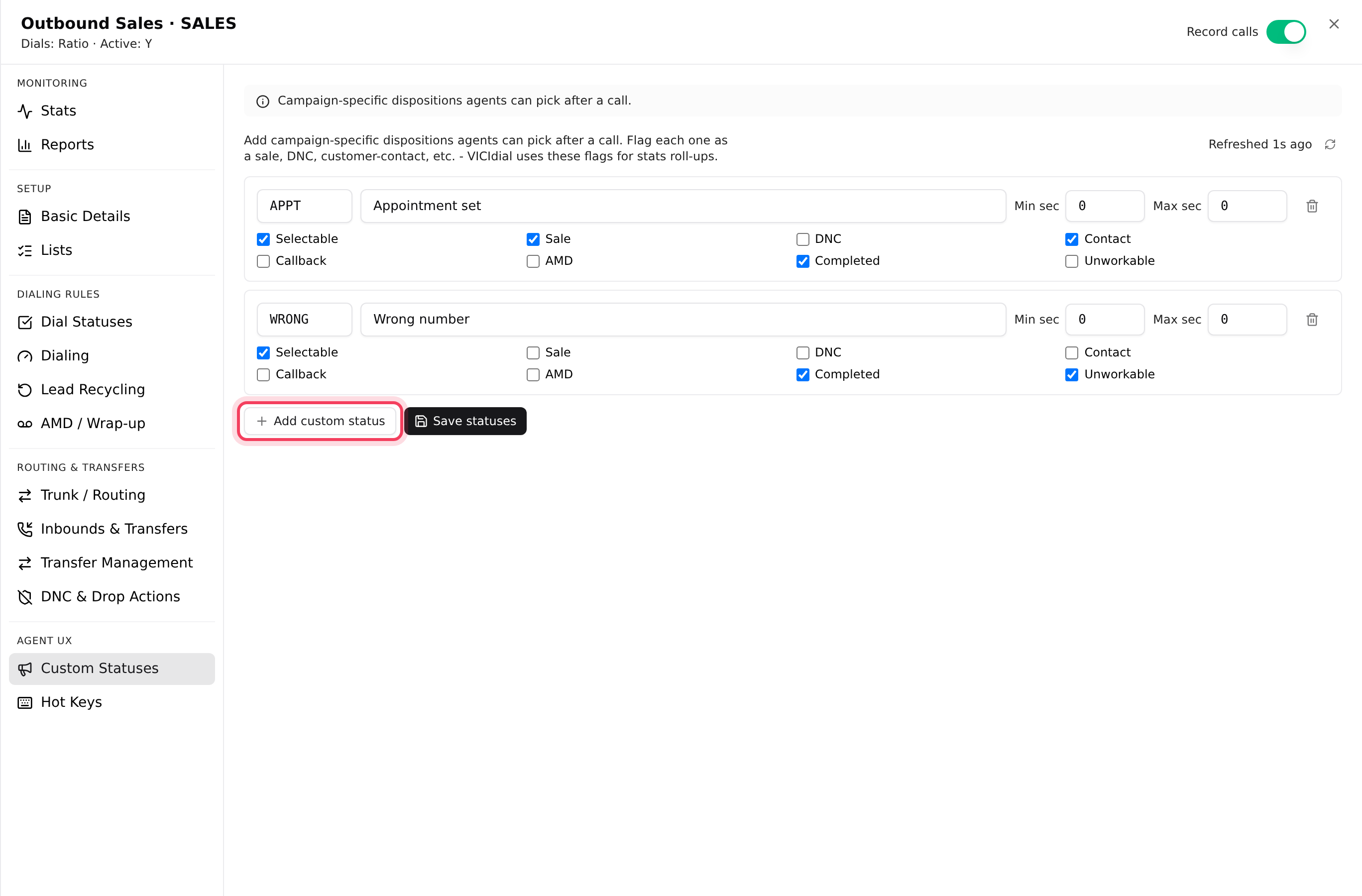The width and height of the screenshot is (1362, 896).
Task: Click the Transfer Management arrows icon
Action: 24,563
